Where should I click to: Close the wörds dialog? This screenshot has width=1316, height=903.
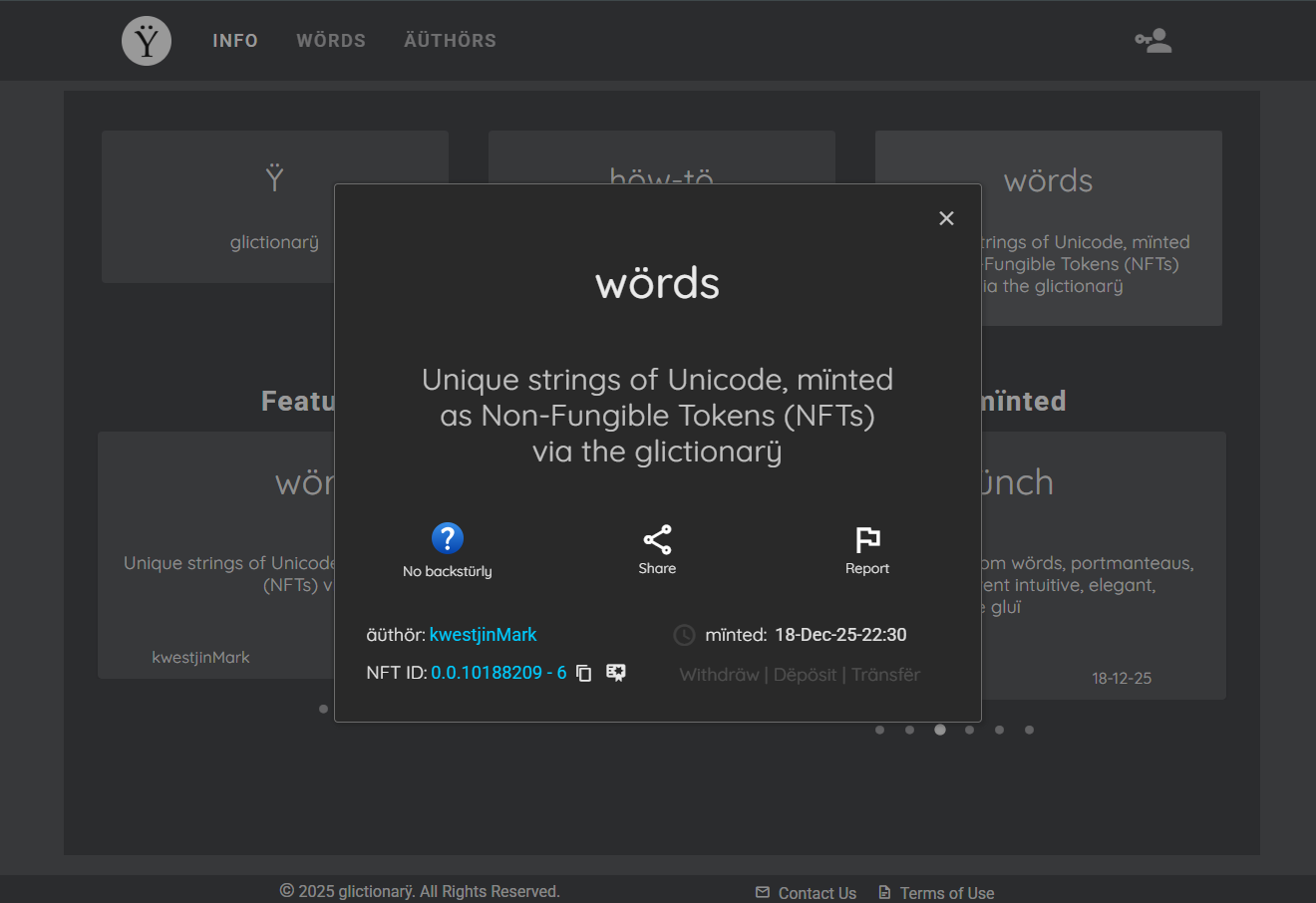(946, 218)
